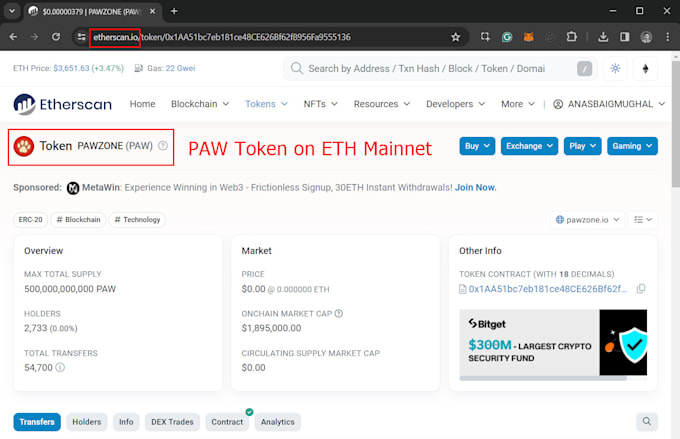The width and height of the screenshot is (680, 439).
Task: Click the # Blockchain tag
Action: 78,220
